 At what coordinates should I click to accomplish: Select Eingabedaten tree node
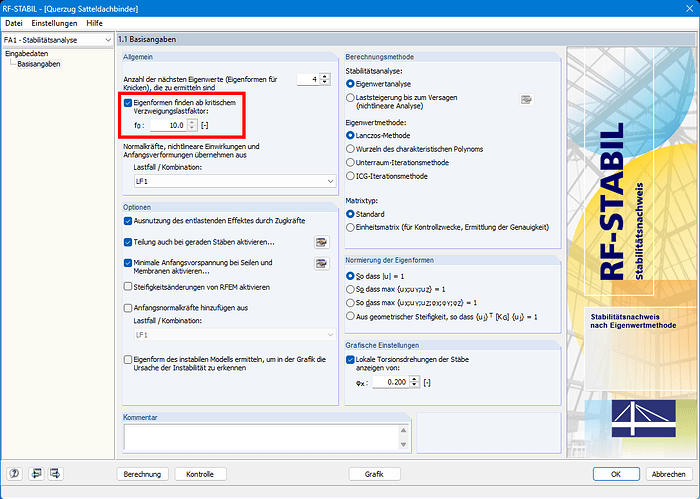click(27, 54)
